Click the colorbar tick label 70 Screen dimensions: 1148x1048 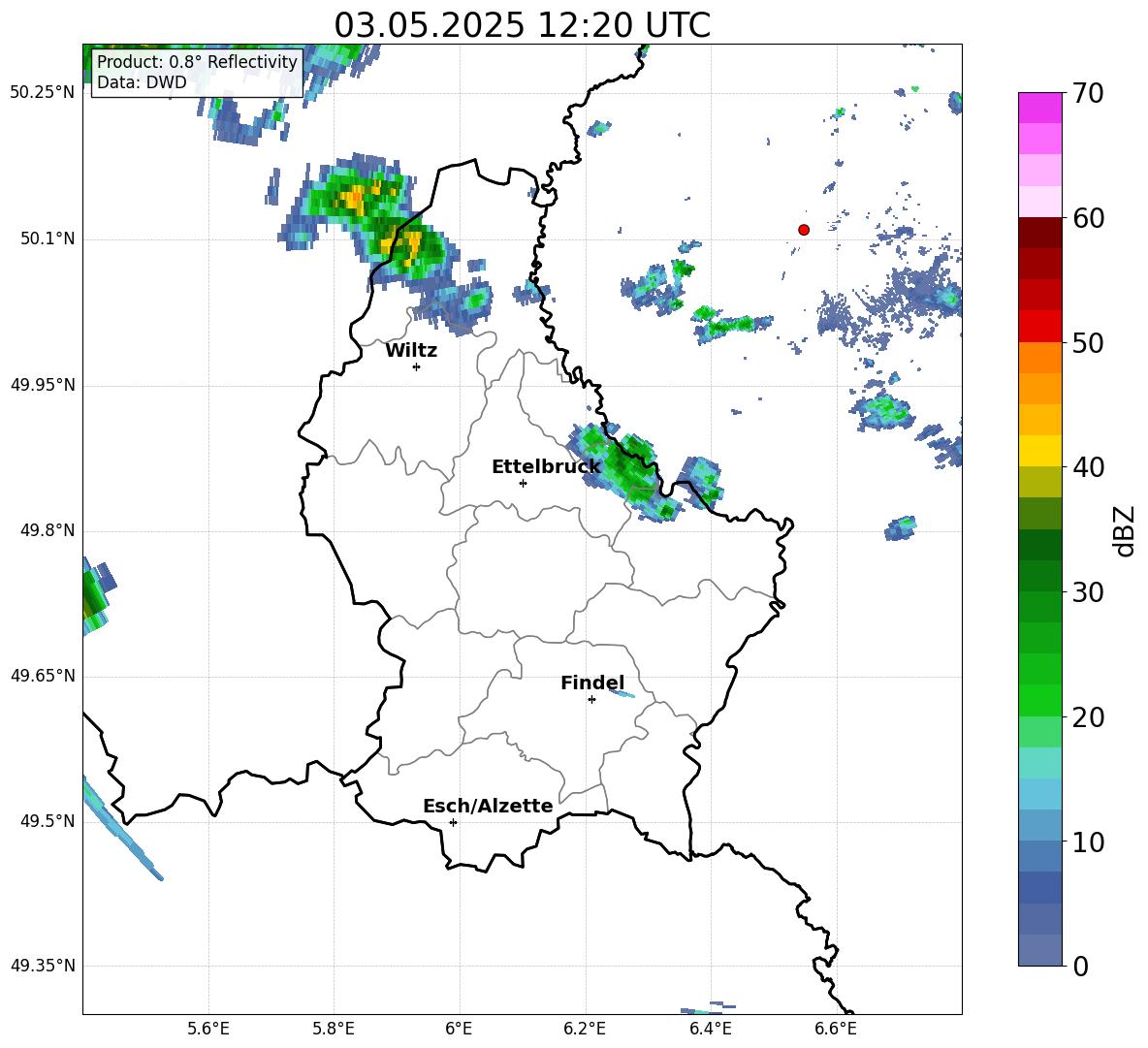point(1088,93)
